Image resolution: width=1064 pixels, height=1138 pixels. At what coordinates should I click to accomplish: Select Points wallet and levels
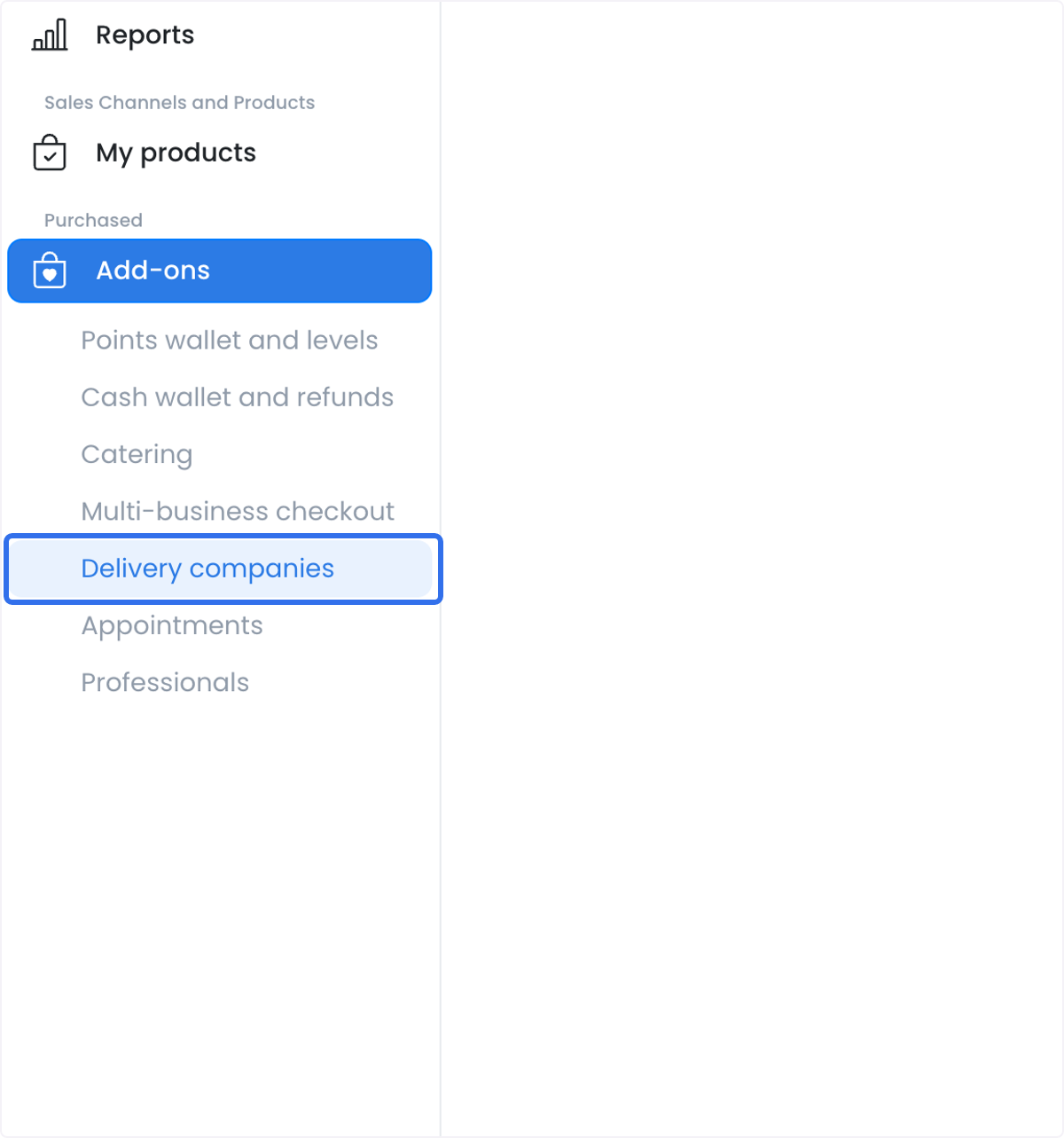(230, 340)
